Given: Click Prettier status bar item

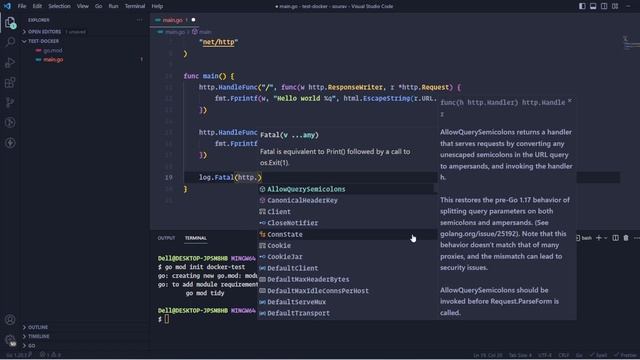Looking at the screenshot, I should click(625, 355).
